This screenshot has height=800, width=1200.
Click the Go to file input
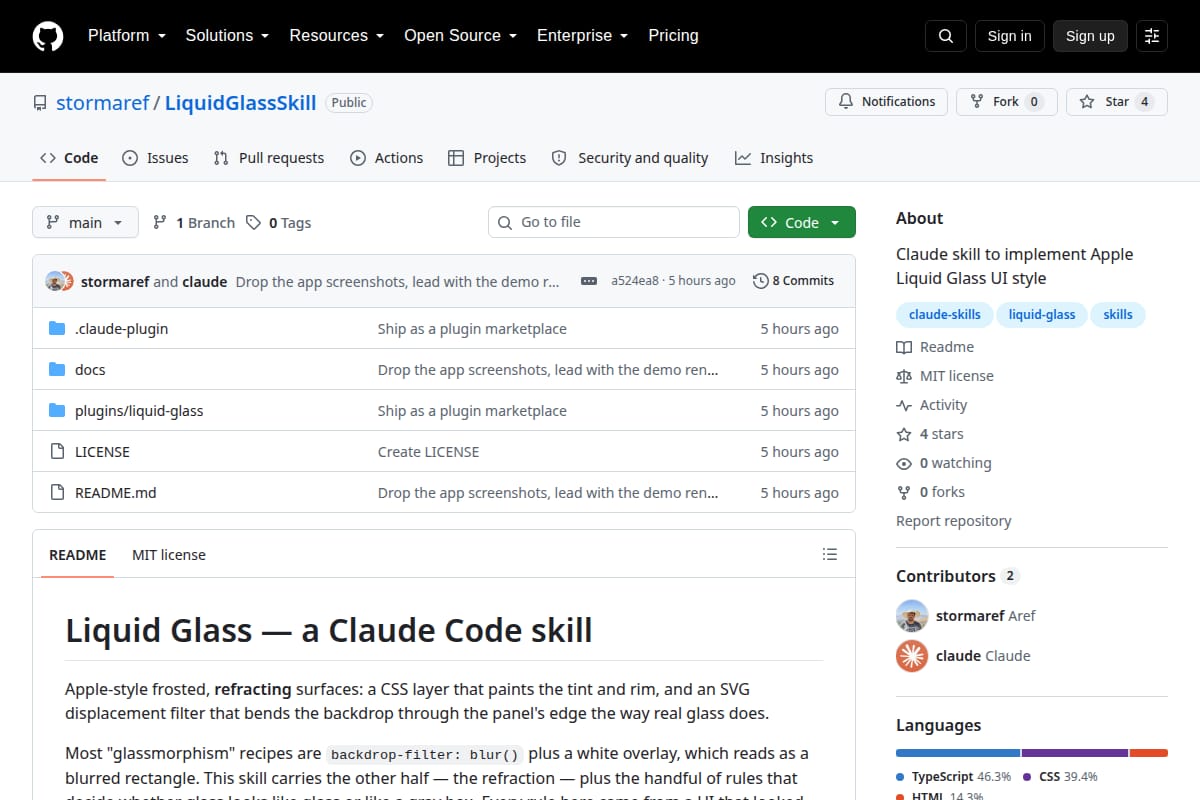(x=614, y=222)
